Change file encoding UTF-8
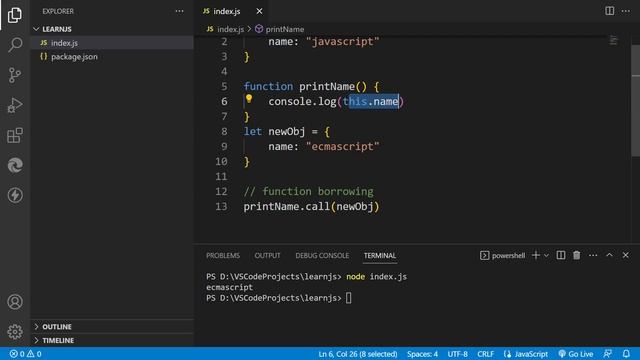Screen dimensions: 640x360 457,354
